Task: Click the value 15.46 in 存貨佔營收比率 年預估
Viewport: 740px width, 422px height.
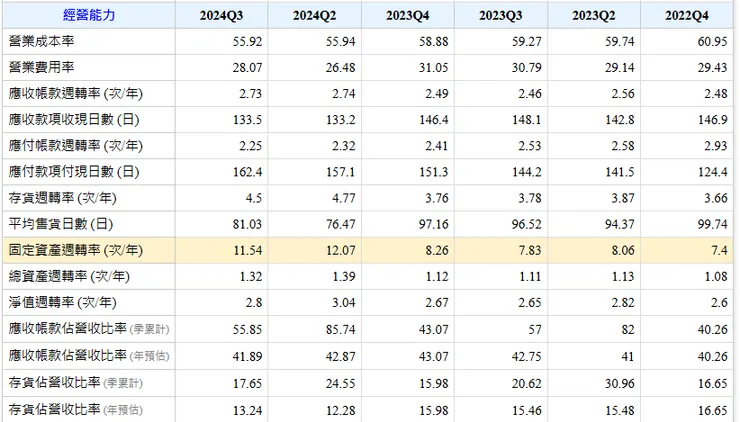Action: click(x=526, y=410)
